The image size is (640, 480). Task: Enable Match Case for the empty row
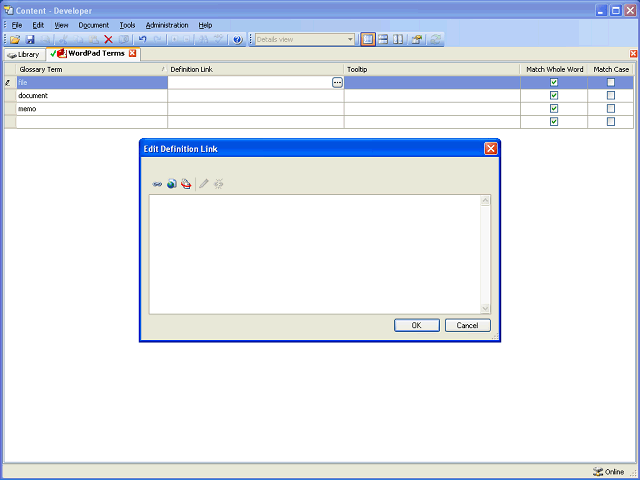[611, 122]
